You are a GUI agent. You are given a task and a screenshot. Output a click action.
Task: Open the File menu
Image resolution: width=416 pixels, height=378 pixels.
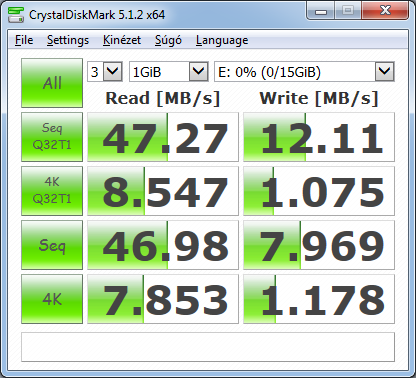coord(24,40)
